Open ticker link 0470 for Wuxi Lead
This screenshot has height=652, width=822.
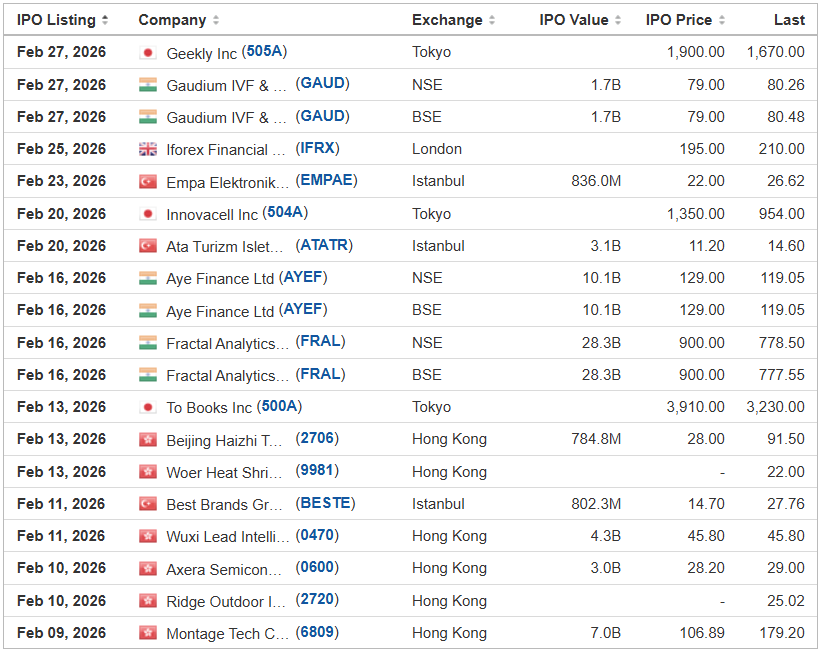pos(317,535)
